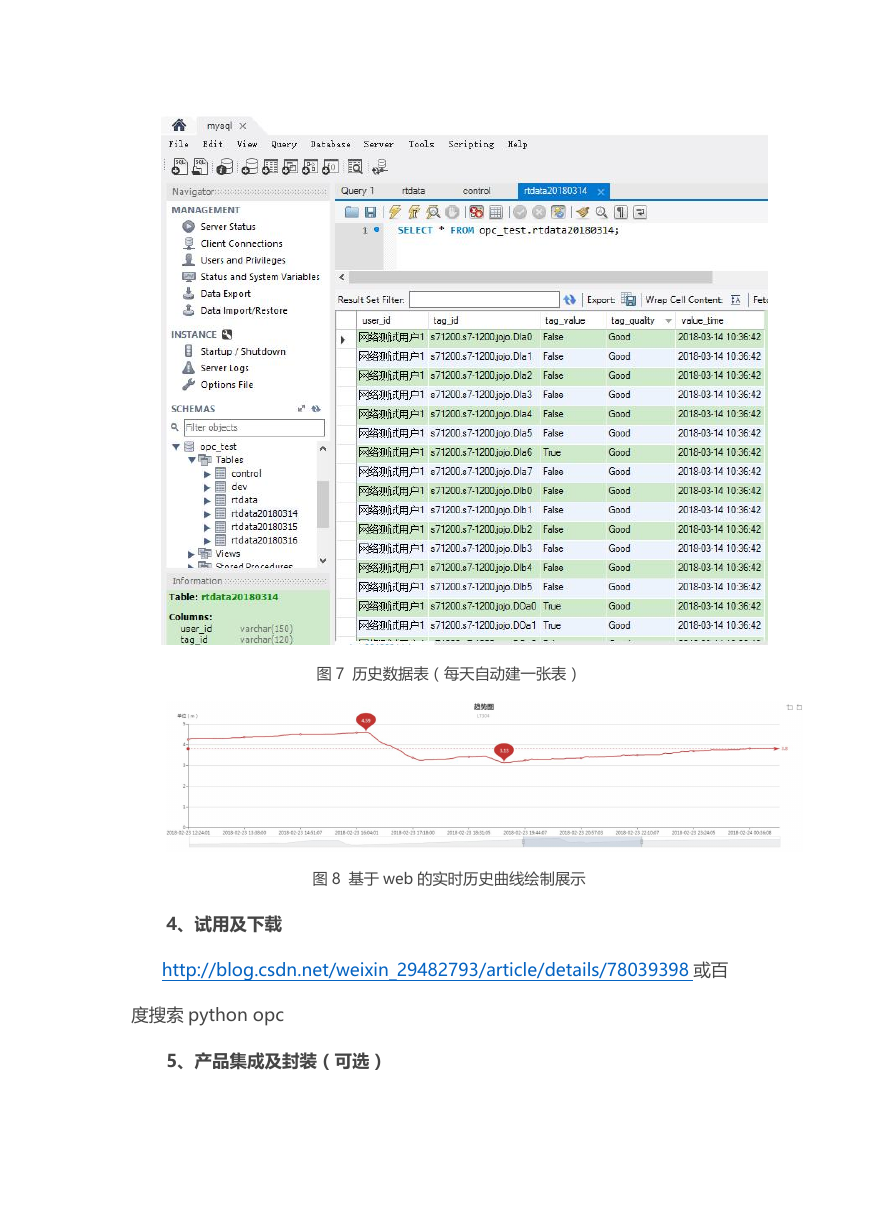This screenshot has width=869, height=1228.
Task: Open the View menu
Action: 246,144
